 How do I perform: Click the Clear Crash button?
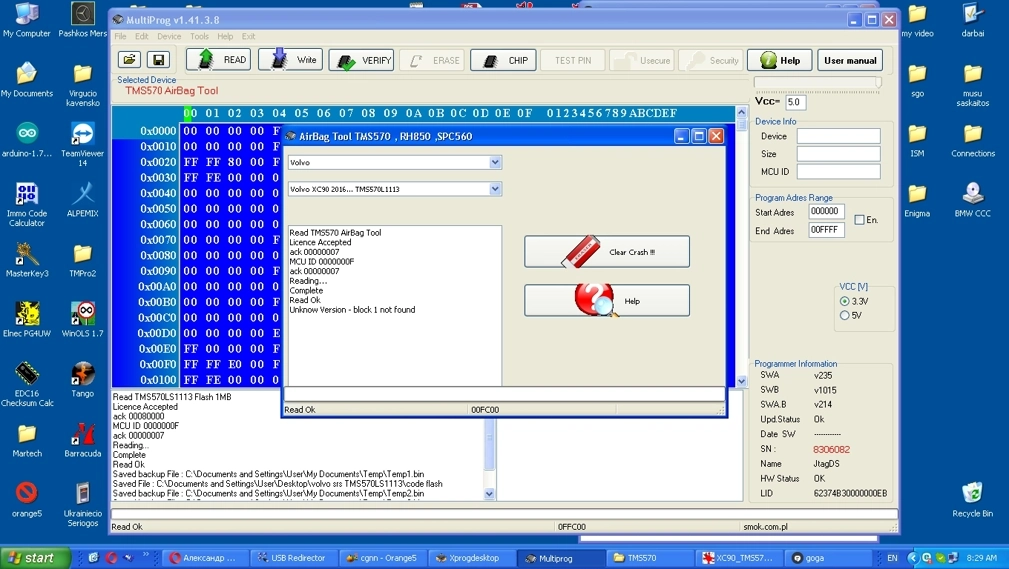[x=607, y=252]
